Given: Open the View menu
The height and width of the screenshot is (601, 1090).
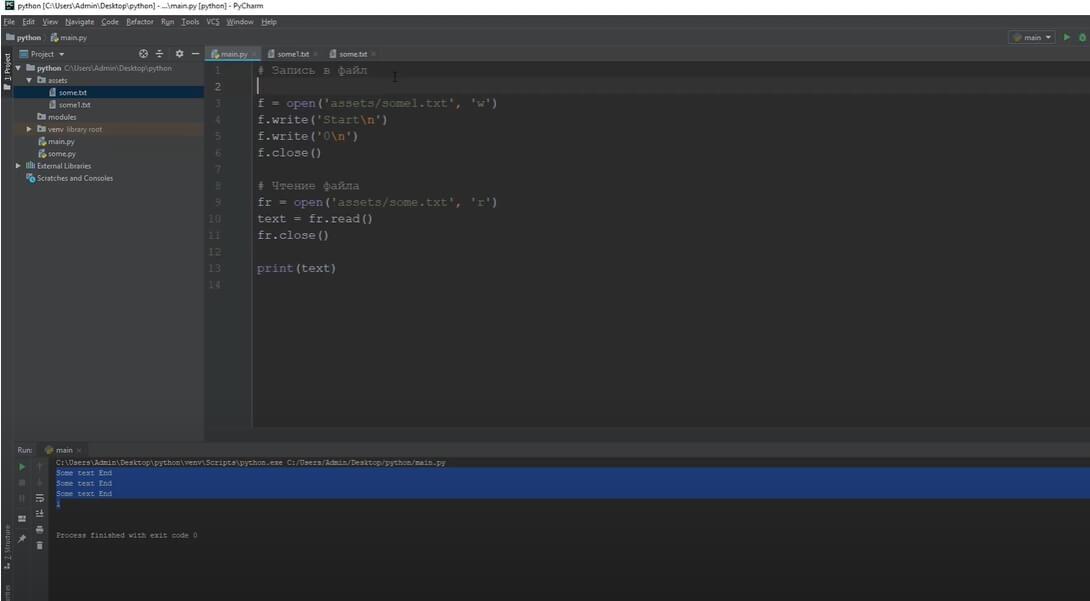Looking at the screenshot, I should coord(50,22).
